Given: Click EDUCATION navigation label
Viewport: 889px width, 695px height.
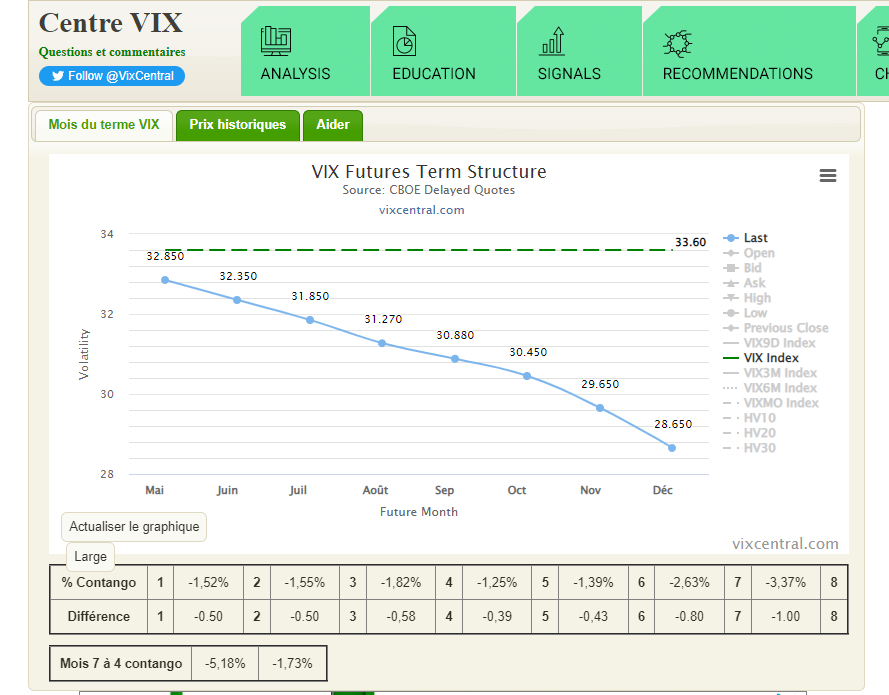Looking at the screenshot, I should (434, 74).
